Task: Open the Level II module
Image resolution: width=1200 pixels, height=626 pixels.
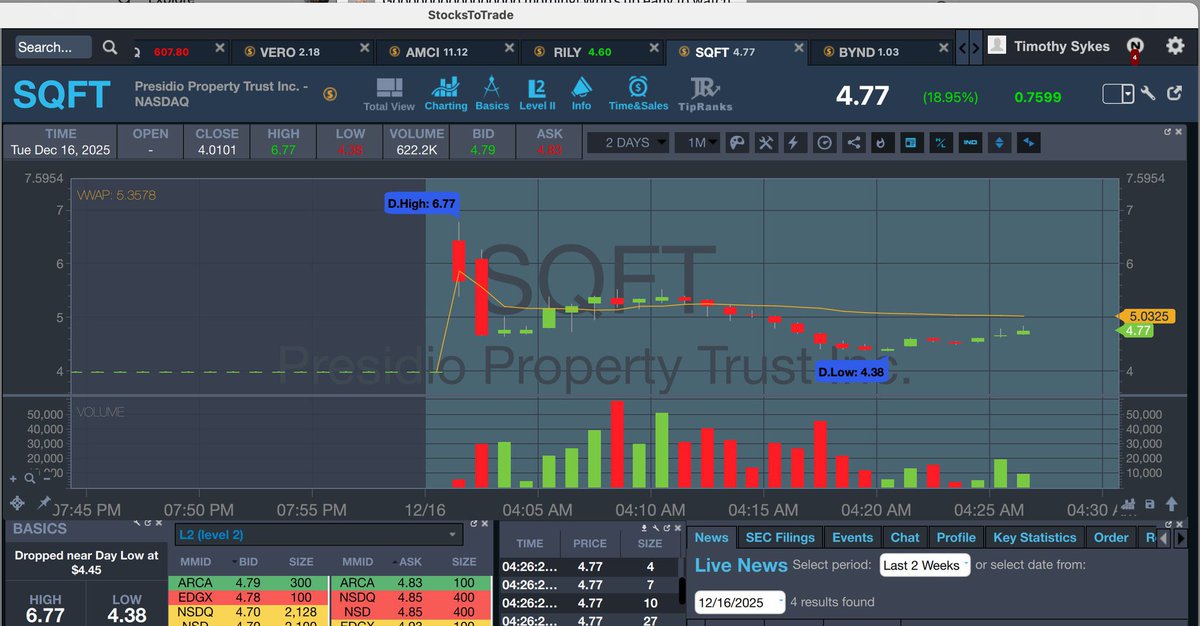Action: pos(537,94)
